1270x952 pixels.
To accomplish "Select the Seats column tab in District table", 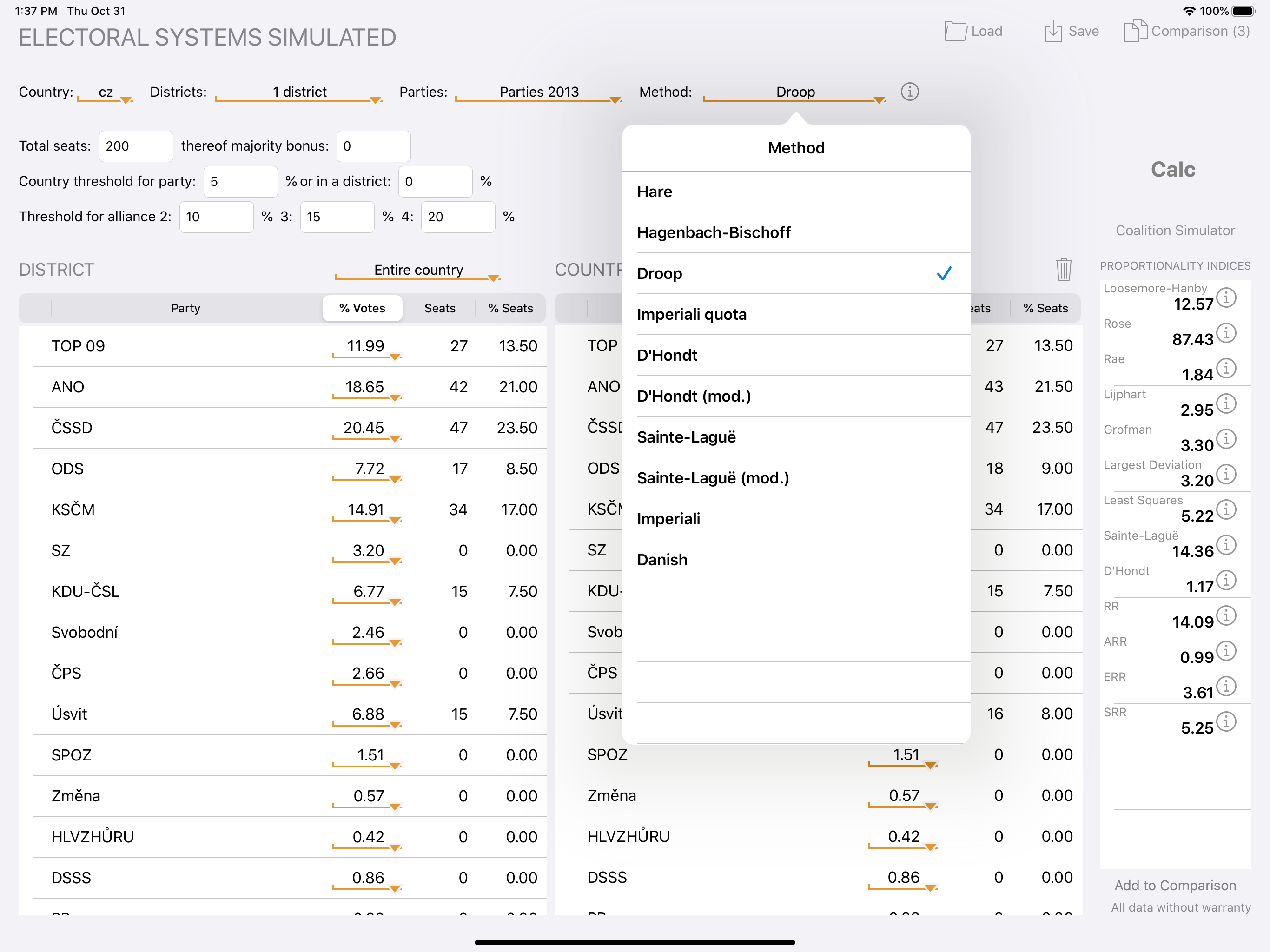I will (440, 308).
